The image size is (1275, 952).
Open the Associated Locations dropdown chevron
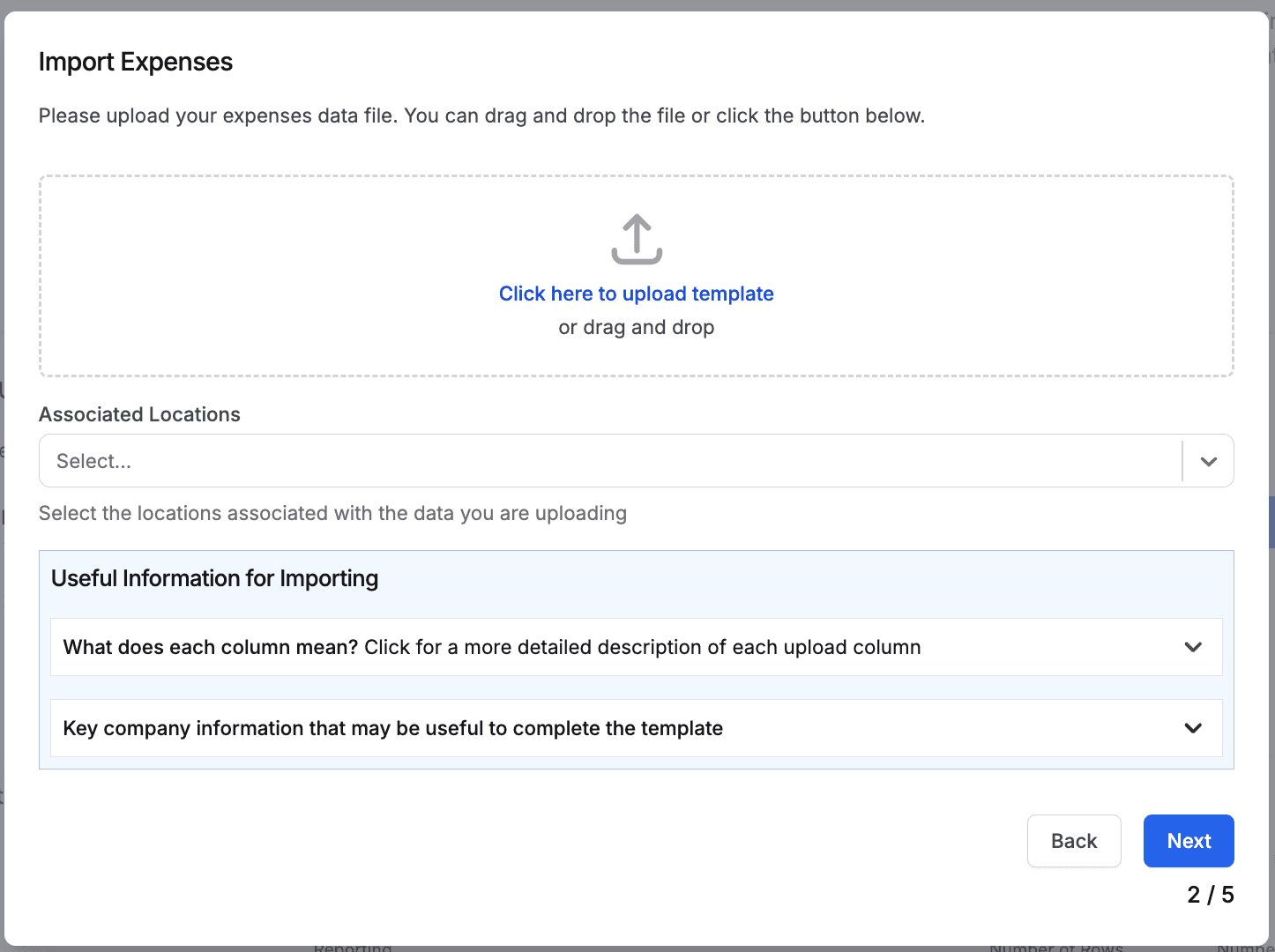1208,461
